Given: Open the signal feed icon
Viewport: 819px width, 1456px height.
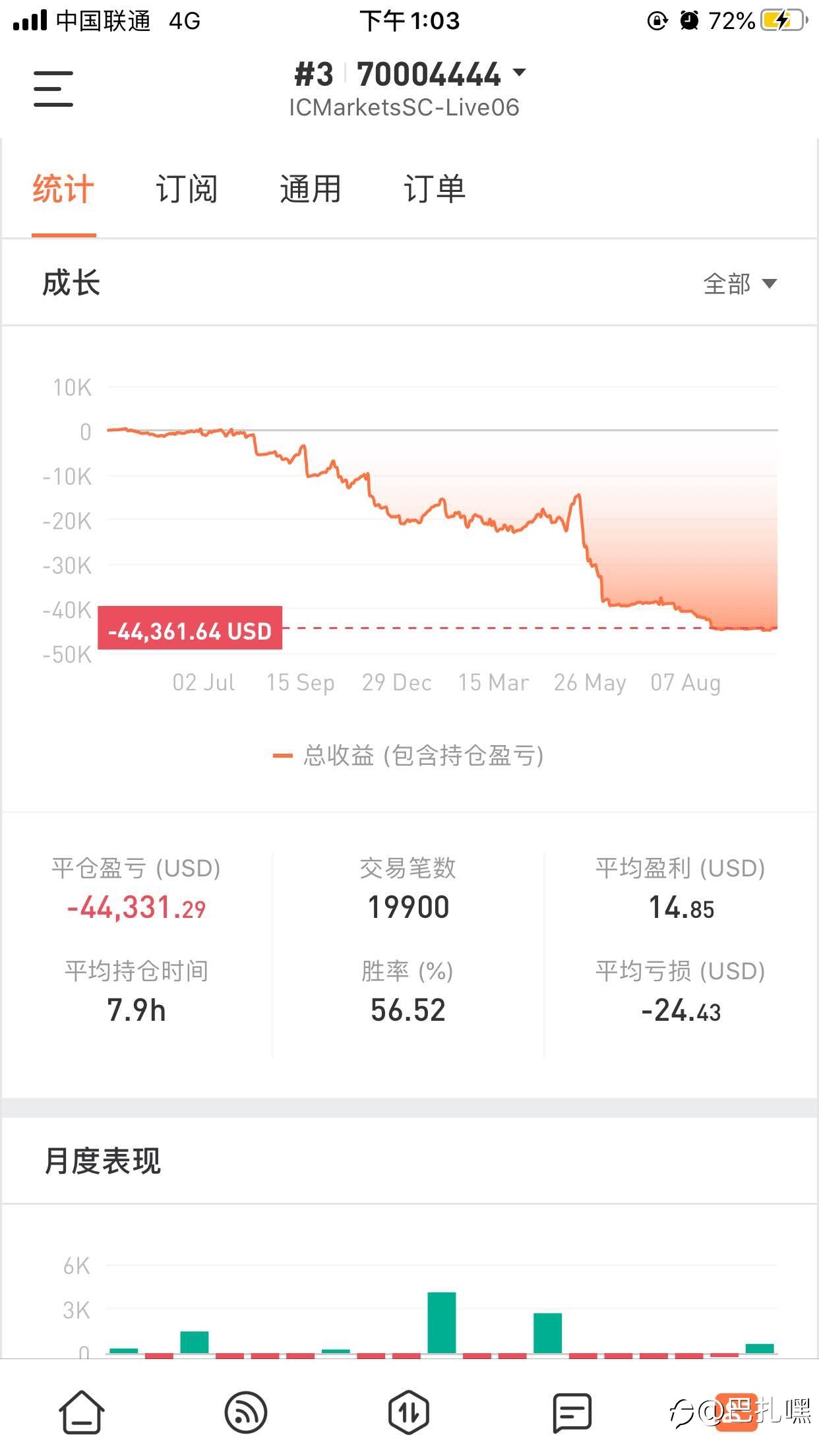Looking at the screenshot, I should click(x=245, y=1412).
